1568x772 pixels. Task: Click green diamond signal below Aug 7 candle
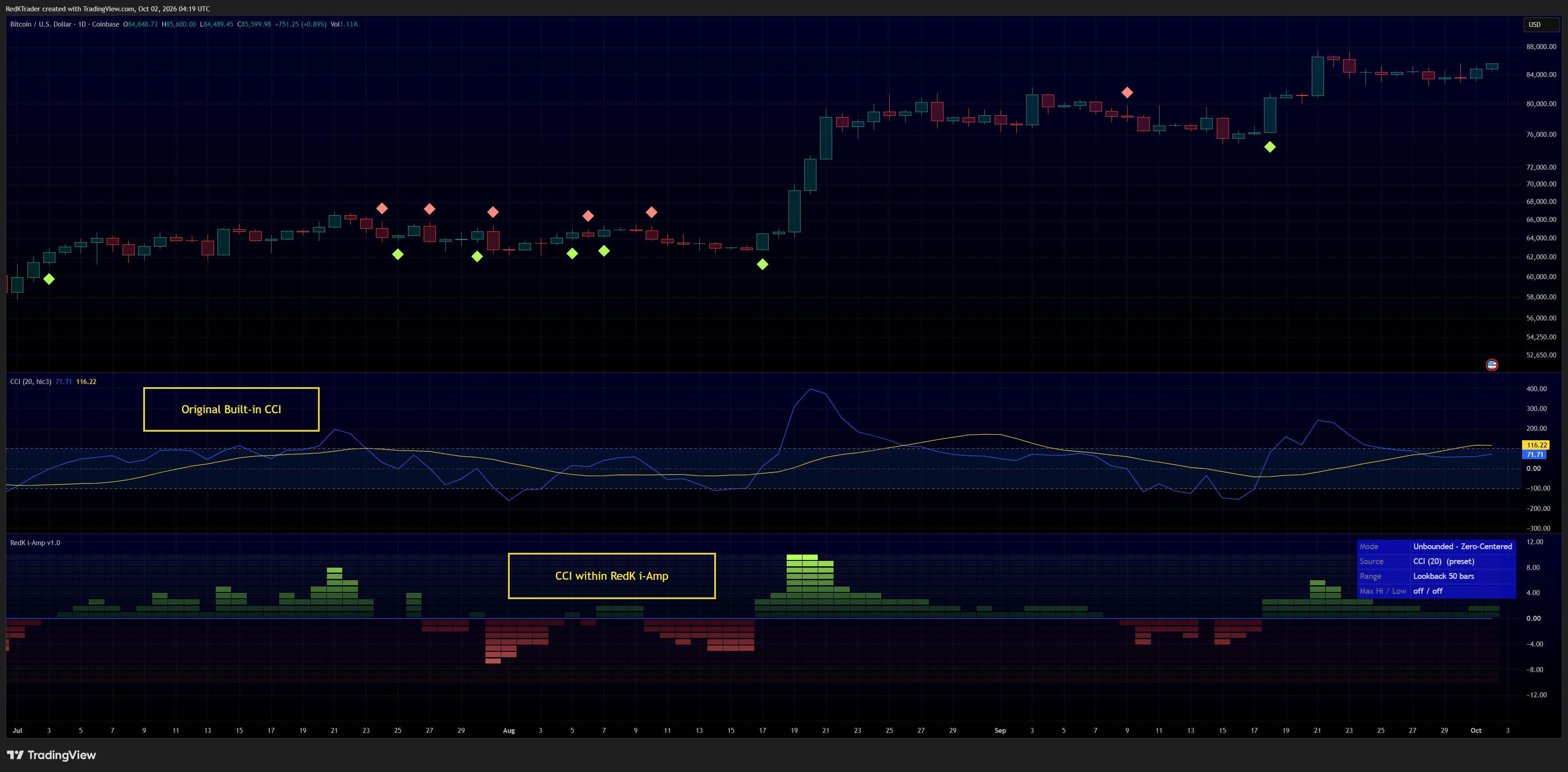tap(604, 250)
